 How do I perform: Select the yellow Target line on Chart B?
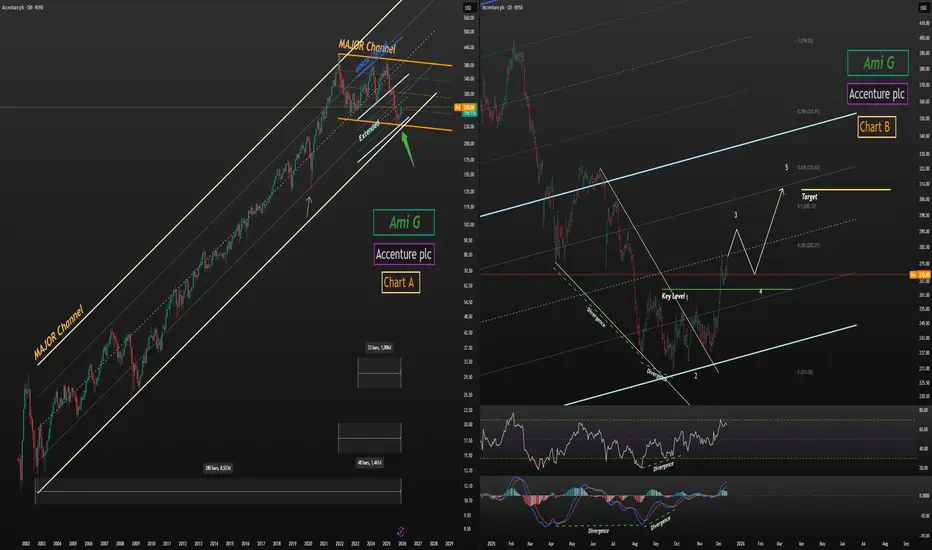coord(846,190)
